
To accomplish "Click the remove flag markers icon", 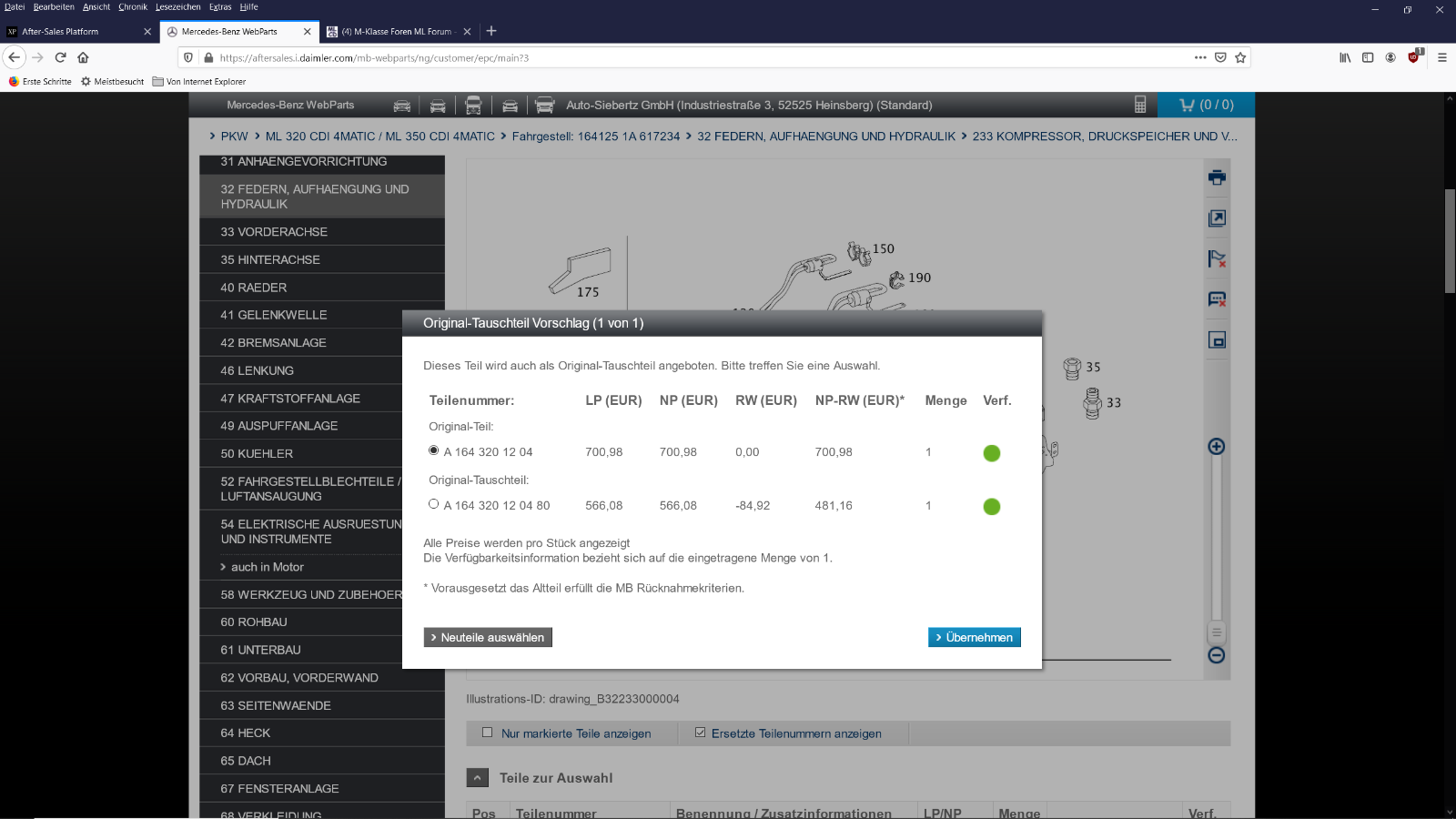I will pyautogui.click(x=1217, y=259).
